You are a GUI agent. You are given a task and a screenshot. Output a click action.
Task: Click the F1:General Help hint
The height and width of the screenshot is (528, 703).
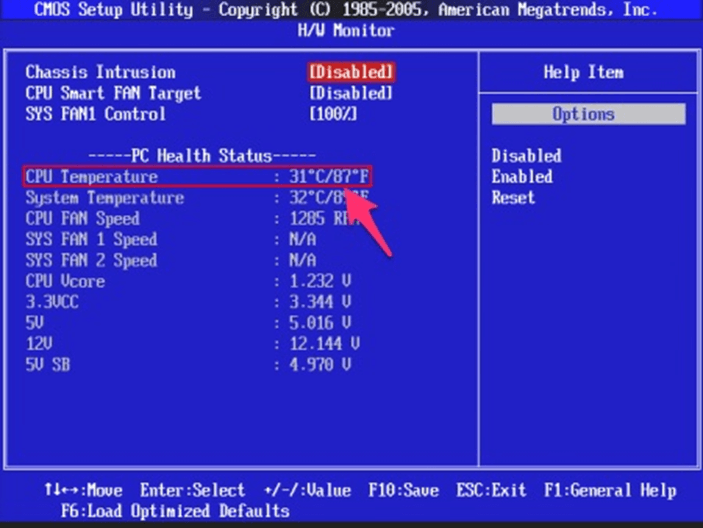[x=610, y=490]
